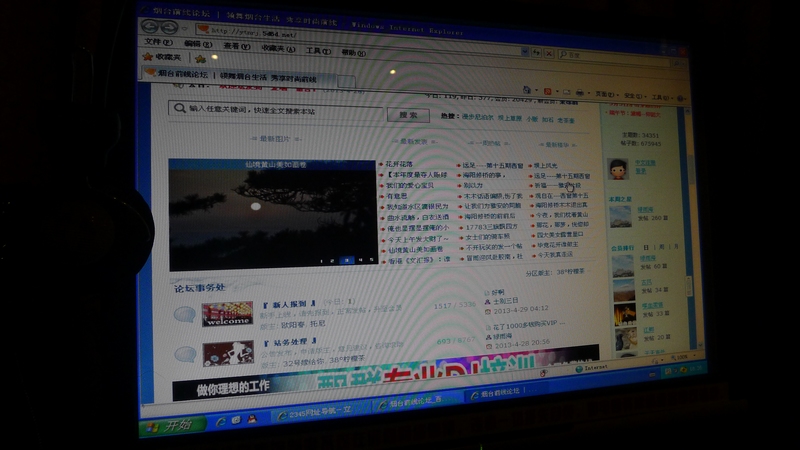Click the 搜索 button
The image size is (800, 450).
[x=408, y=115]
